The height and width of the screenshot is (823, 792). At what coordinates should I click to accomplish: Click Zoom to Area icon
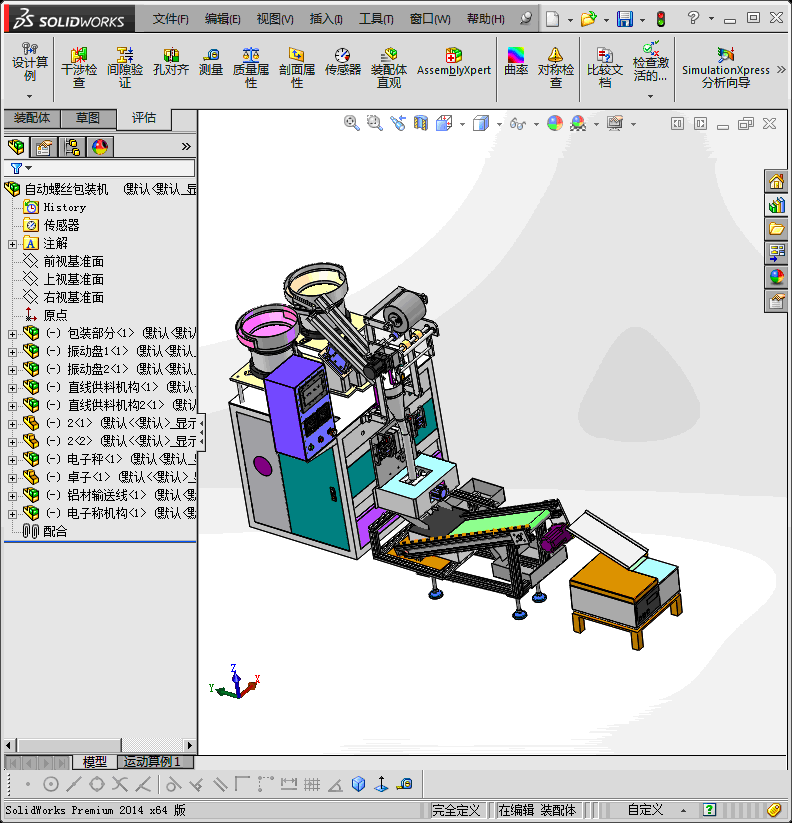375,123
